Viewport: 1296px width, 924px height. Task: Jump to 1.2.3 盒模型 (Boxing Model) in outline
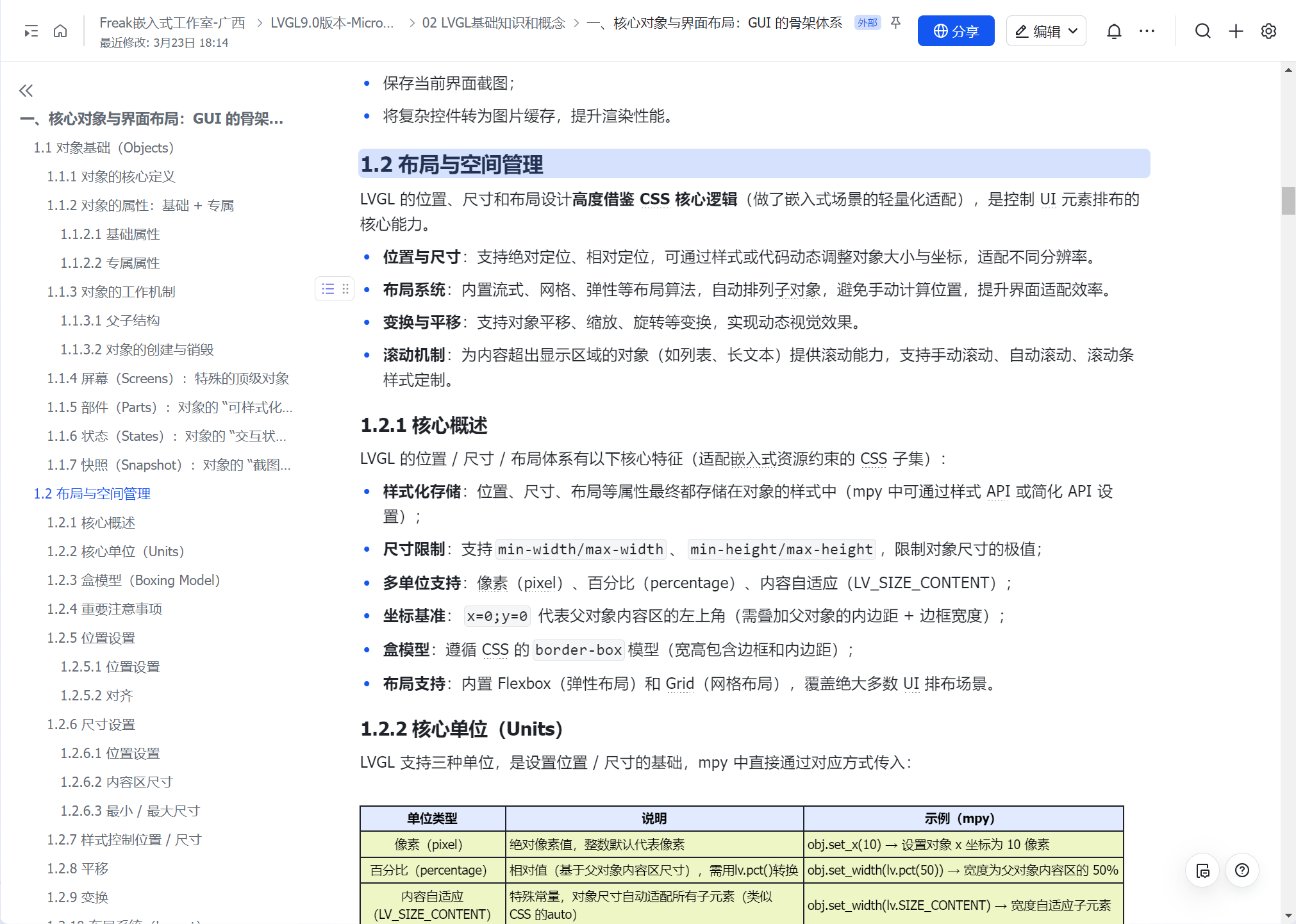(133, 580)
